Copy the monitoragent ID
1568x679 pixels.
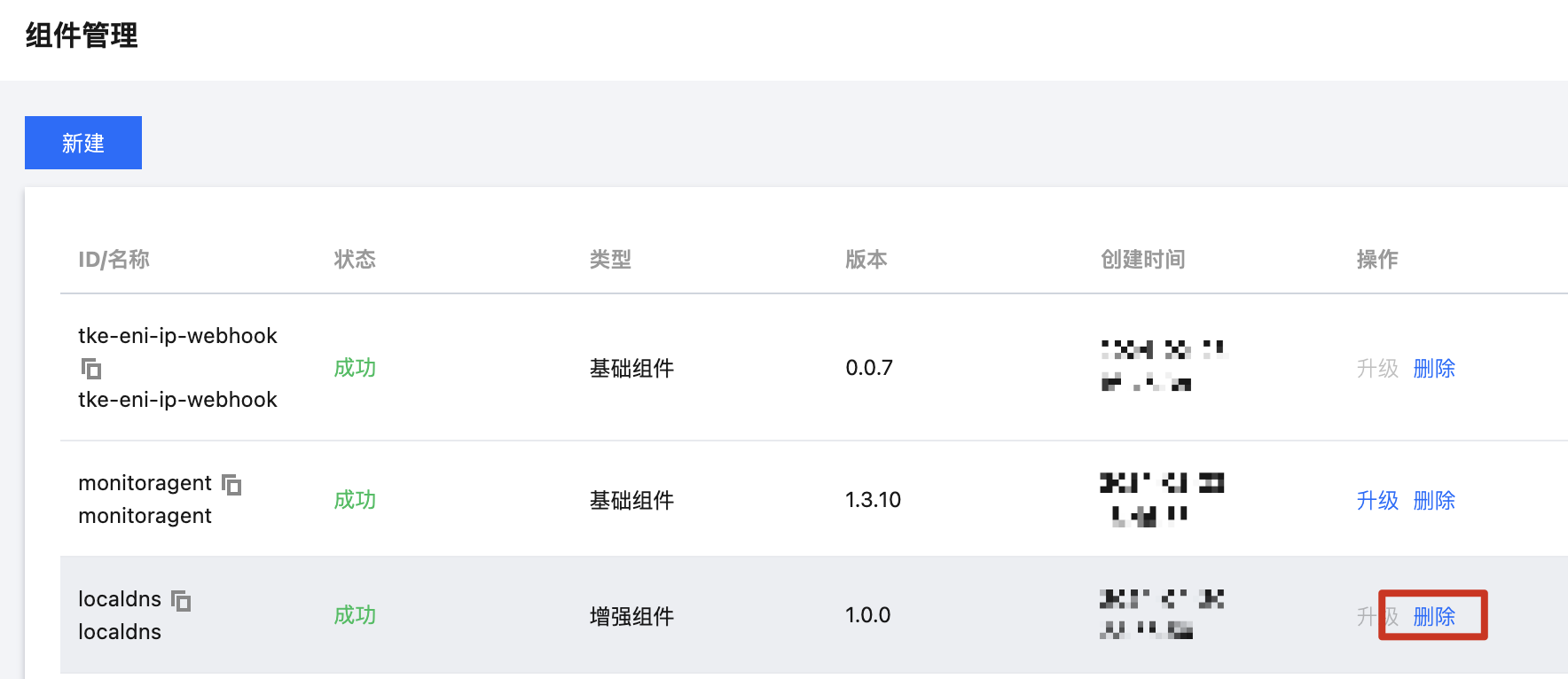coord(231,484)
